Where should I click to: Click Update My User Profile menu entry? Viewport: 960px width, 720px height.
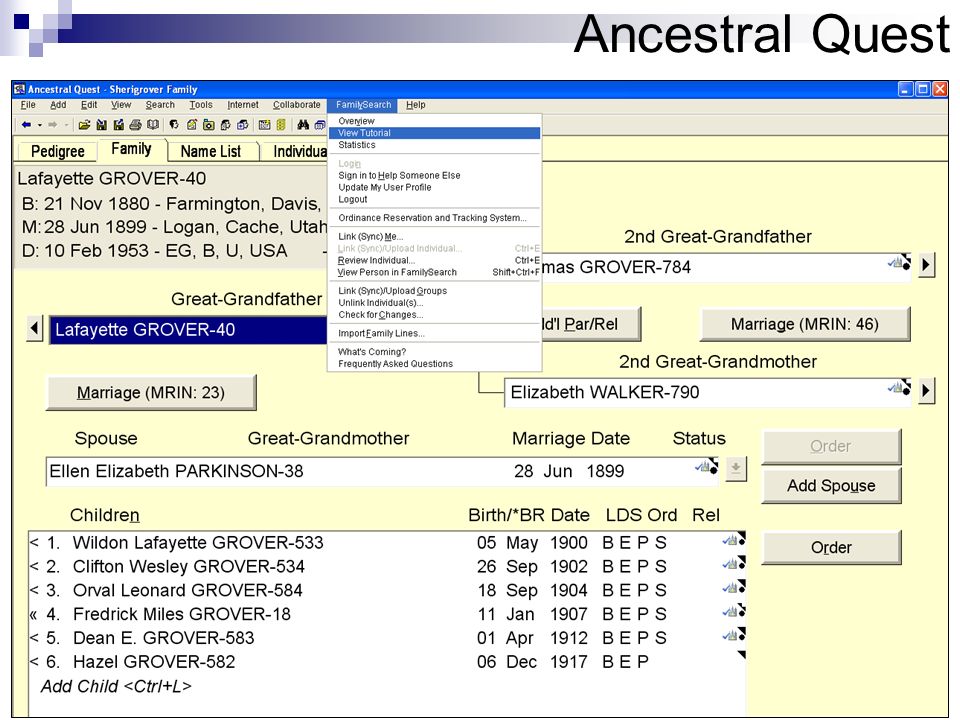click(x=434, y=187)
